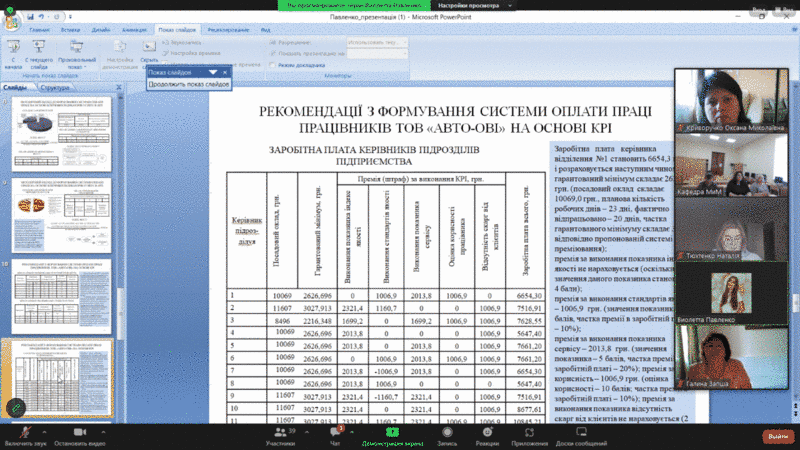Image resolution: width=800 pixels, height=450 pixels.
Task: Click Включить звук unmute microphone
Action: (x=26, y=437)
